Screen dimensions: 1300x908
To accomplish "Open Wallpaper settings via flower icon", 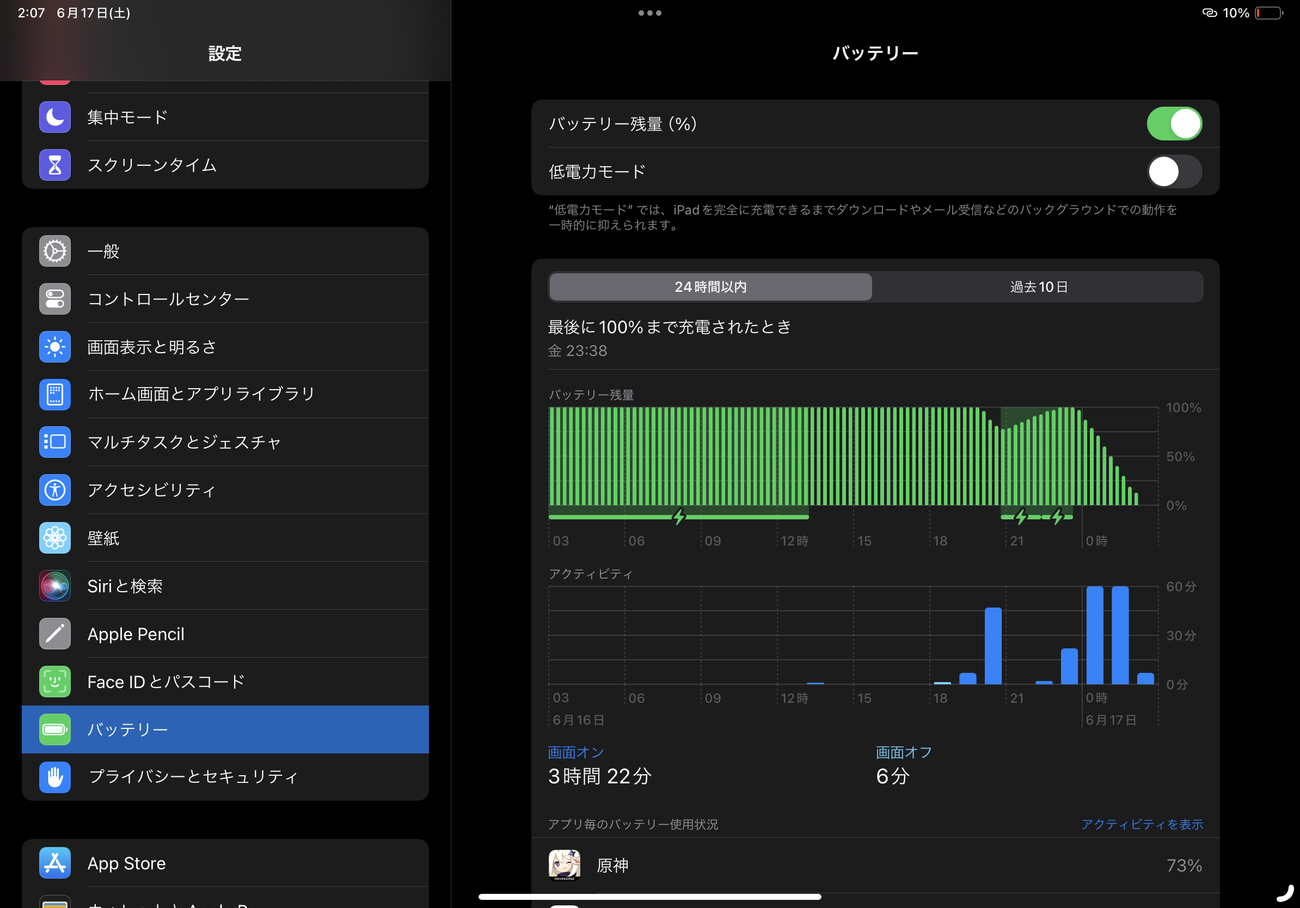I will [54, 537].
